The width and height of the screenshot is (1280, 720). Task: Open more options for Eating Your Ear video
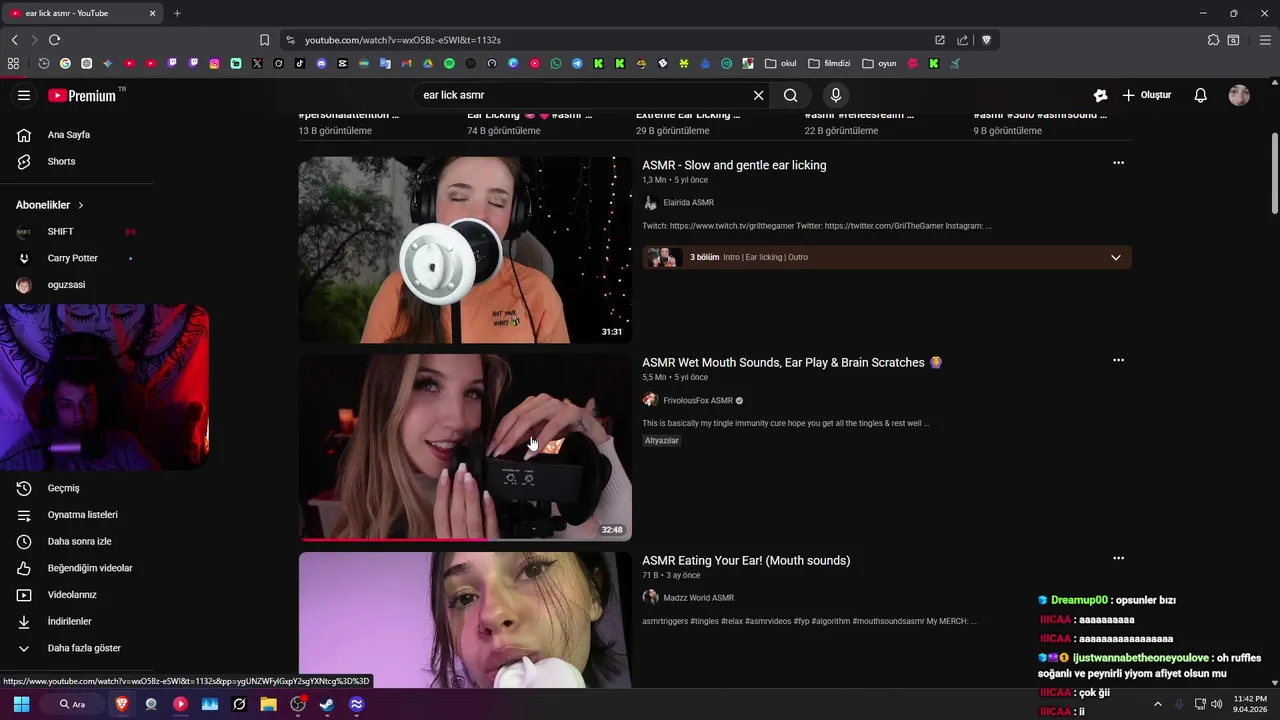[1118, 558]
